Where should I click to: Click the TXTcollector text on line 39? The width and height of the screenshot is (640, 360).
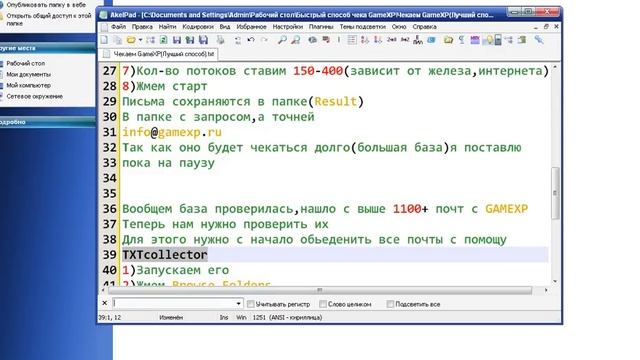click(x=165, y=255)
